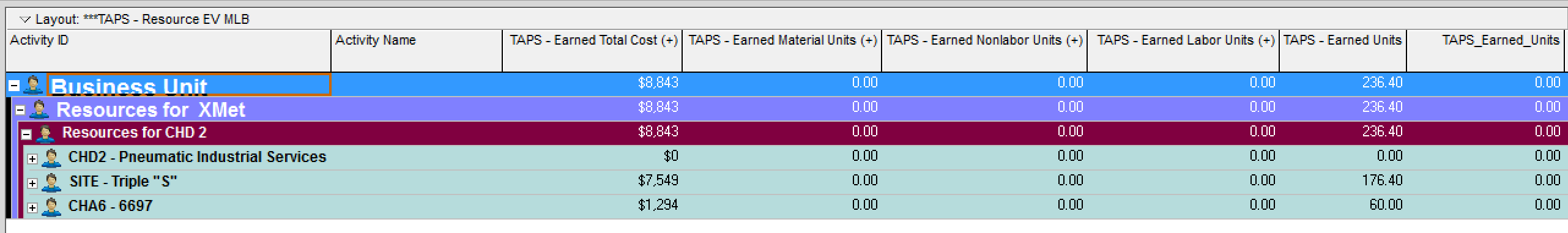
Task: Click the $7,549 earned total cost cell
Action: (x=592, y=181)
